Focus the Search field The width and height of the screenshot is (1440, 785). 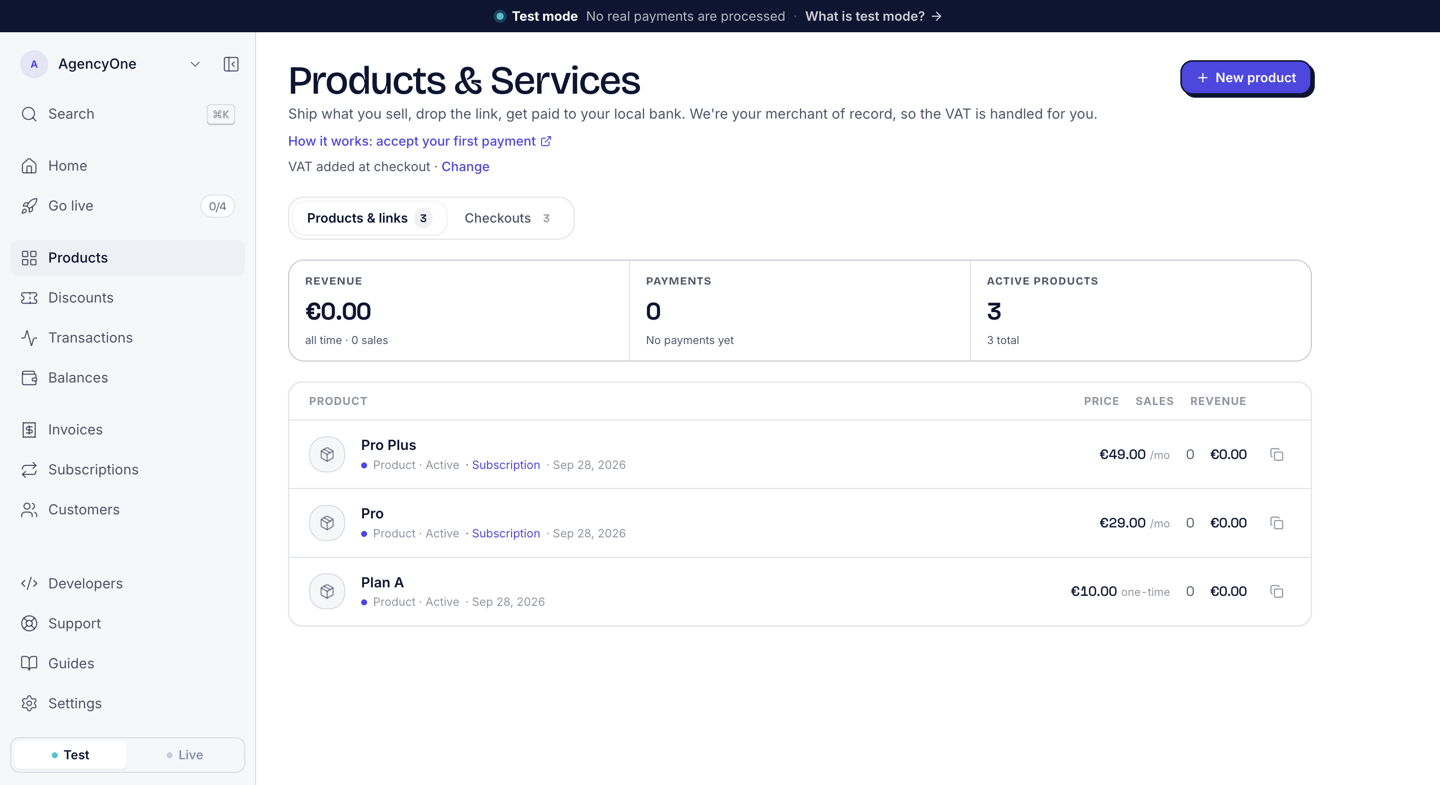coord(128,114)
